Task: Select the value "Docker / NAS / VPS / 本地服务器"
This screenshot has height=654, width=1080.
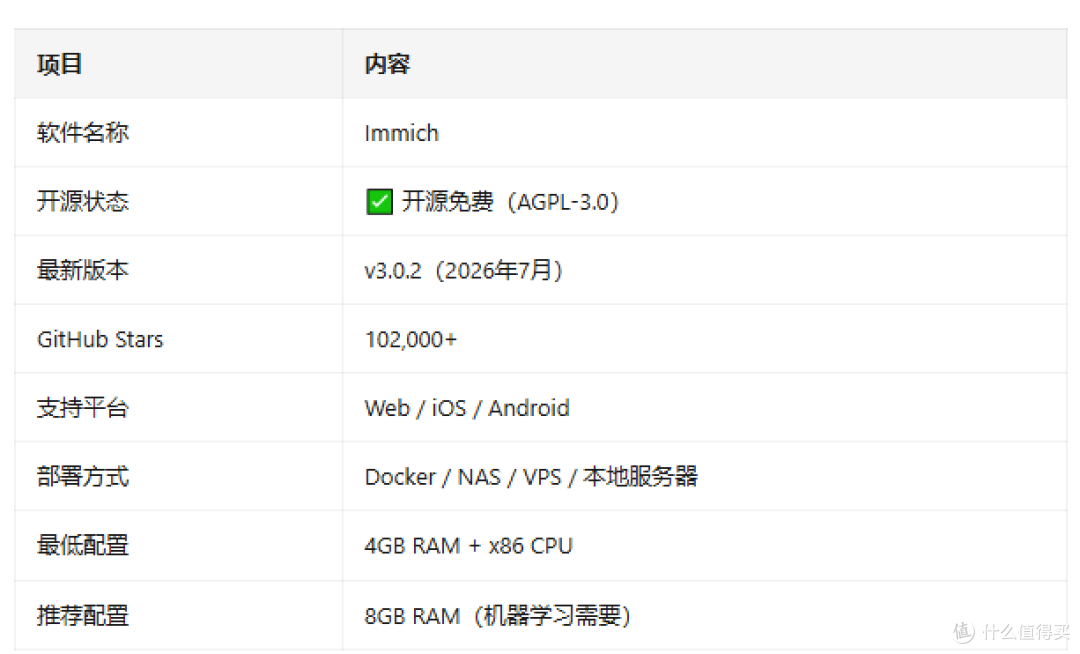Action: pos(531,476)
